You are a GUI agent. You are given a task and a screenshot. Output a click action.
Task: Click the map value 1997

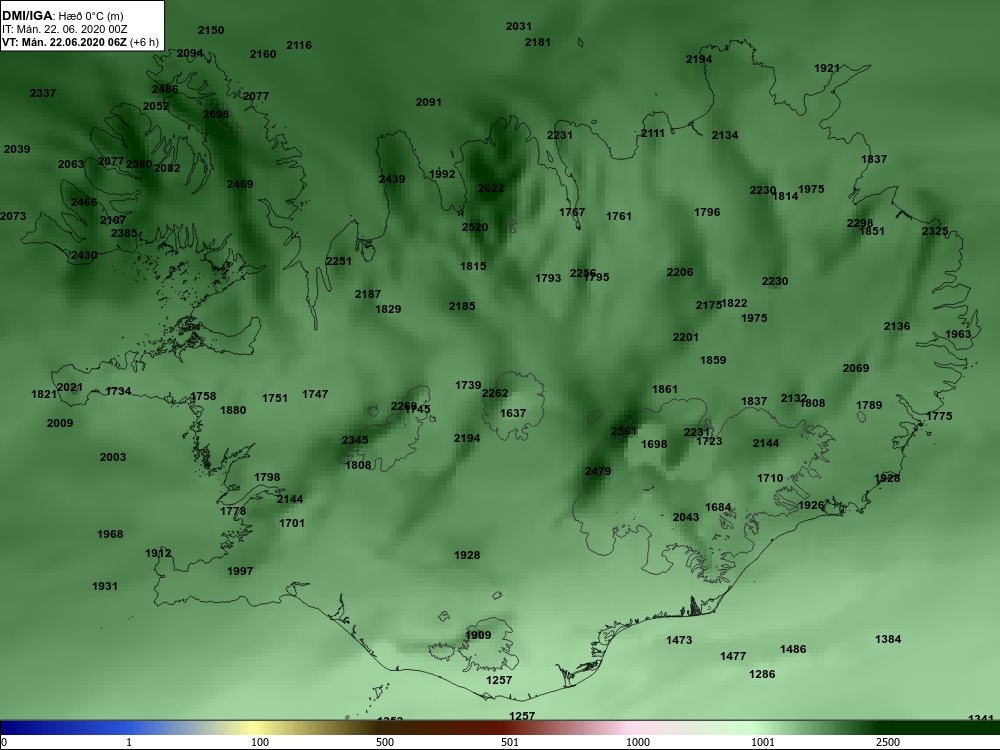coord(240,571)
